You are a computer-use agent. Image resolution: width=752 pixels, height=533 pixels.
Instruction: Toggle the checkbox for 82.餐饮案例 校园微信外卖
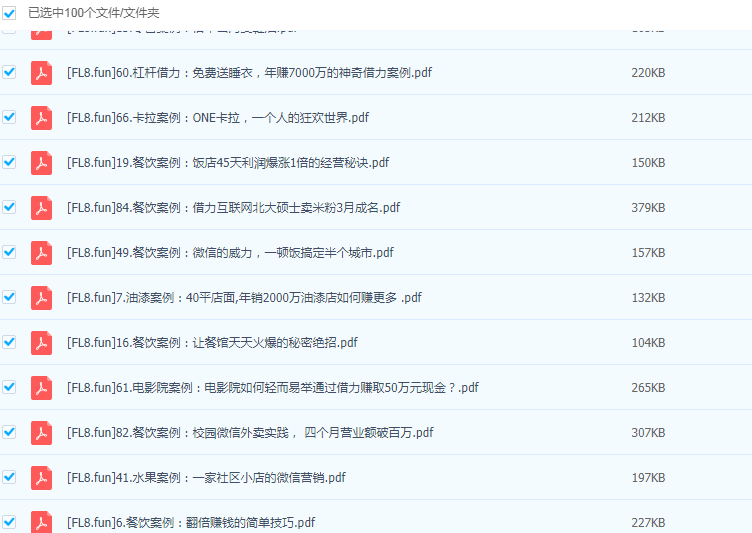[x=10, y=432]
